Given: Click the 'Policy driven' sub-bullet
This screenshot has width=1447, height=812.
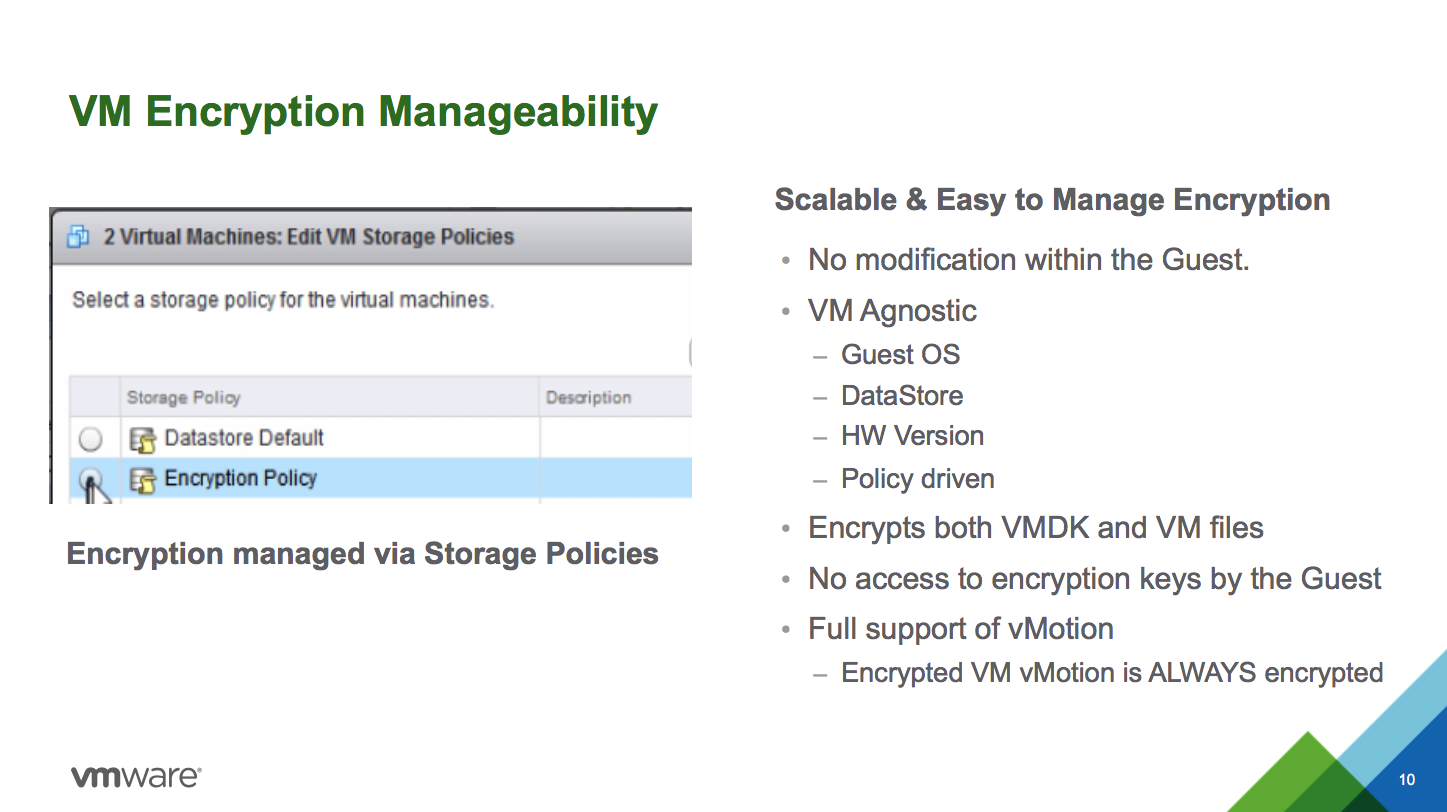Looking at the screenshot, I should tap(918, 479).
